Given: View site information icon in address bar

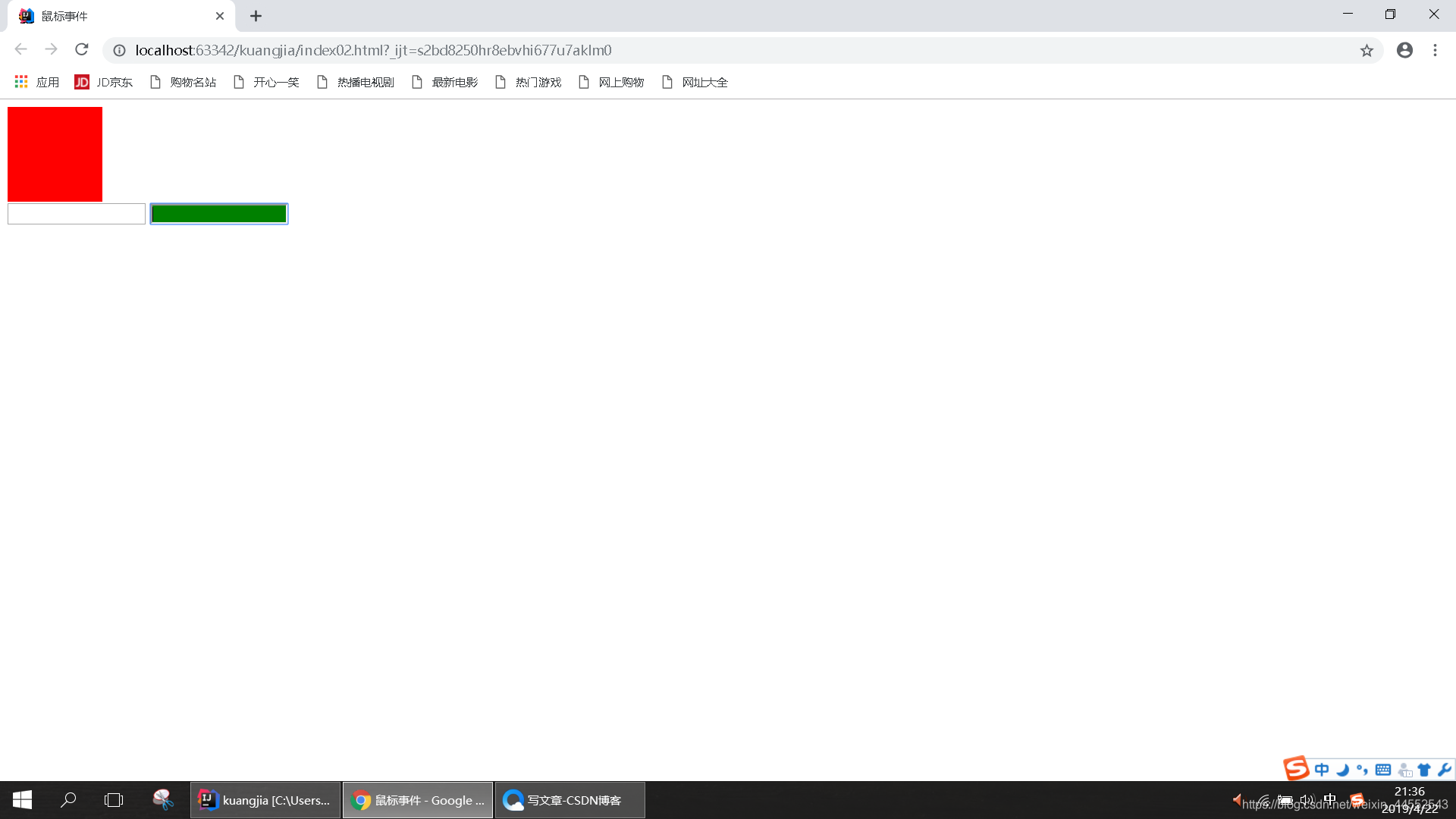Looking at the screenshot, I should click(119, 50).
